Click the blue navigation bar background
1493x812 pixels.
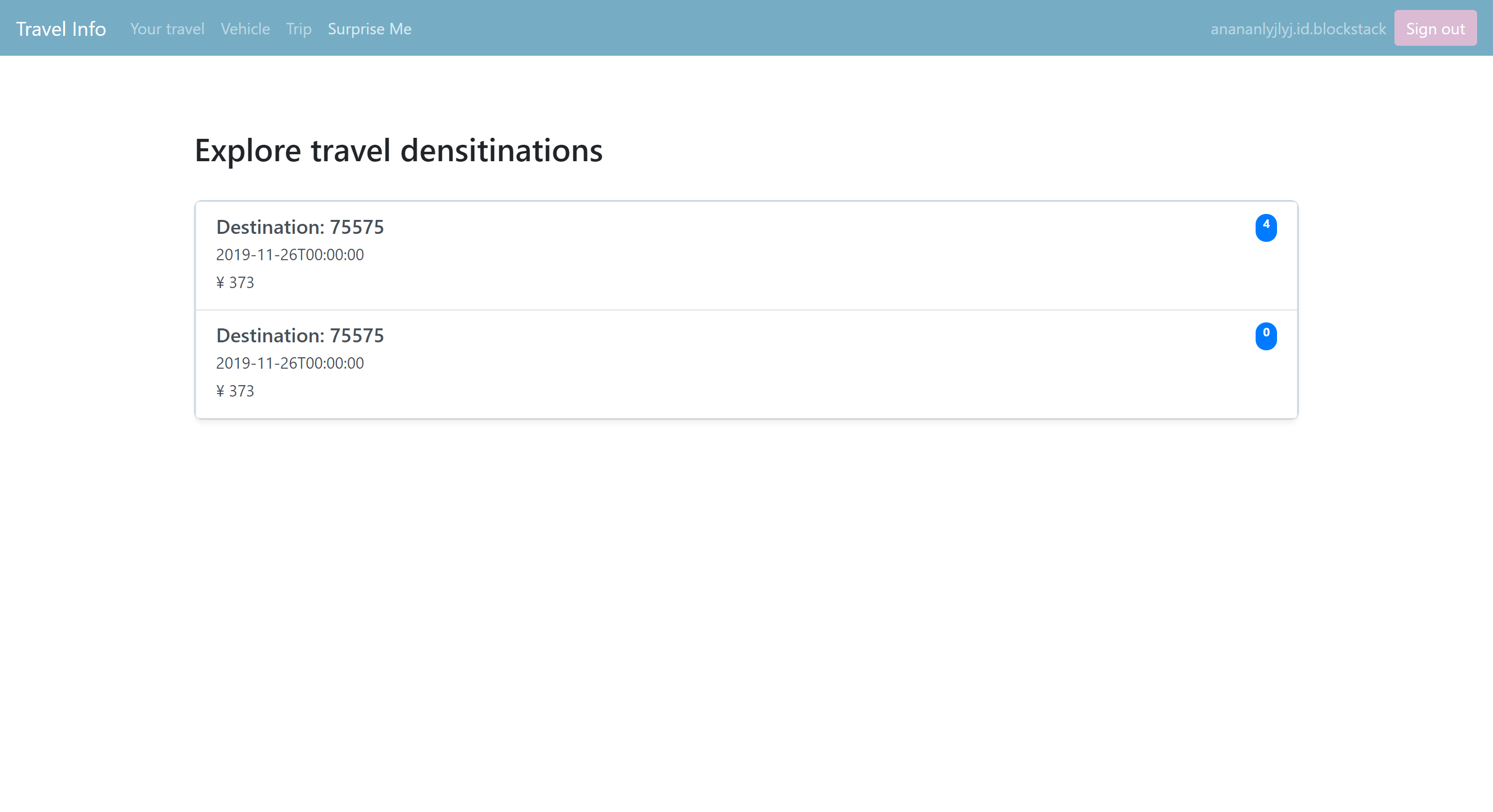pyautogui.click(x=811, y=28)
